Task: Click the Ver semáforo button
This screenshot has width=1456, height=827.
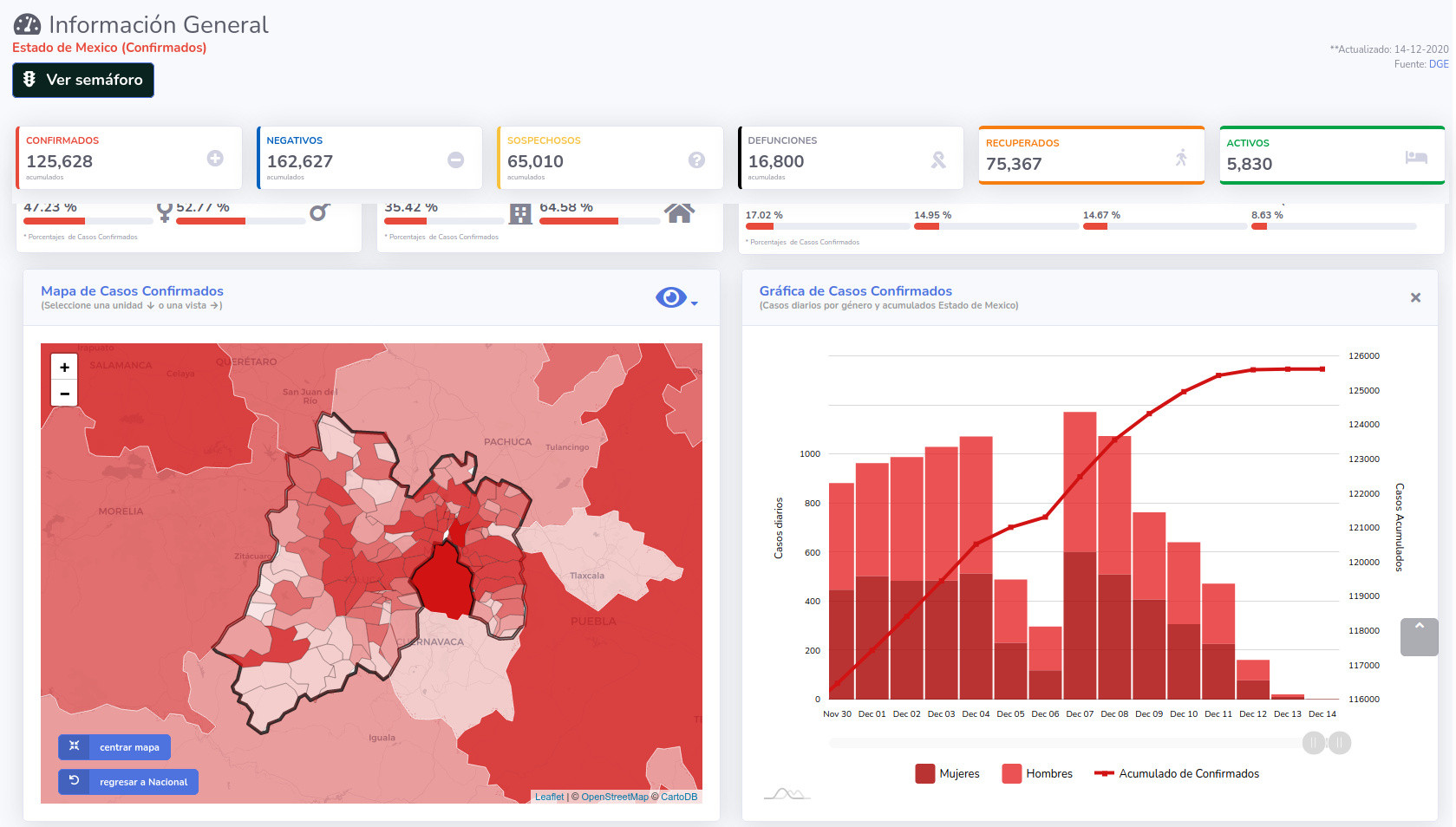Action: pyautogui.click(x=83, y=80)
